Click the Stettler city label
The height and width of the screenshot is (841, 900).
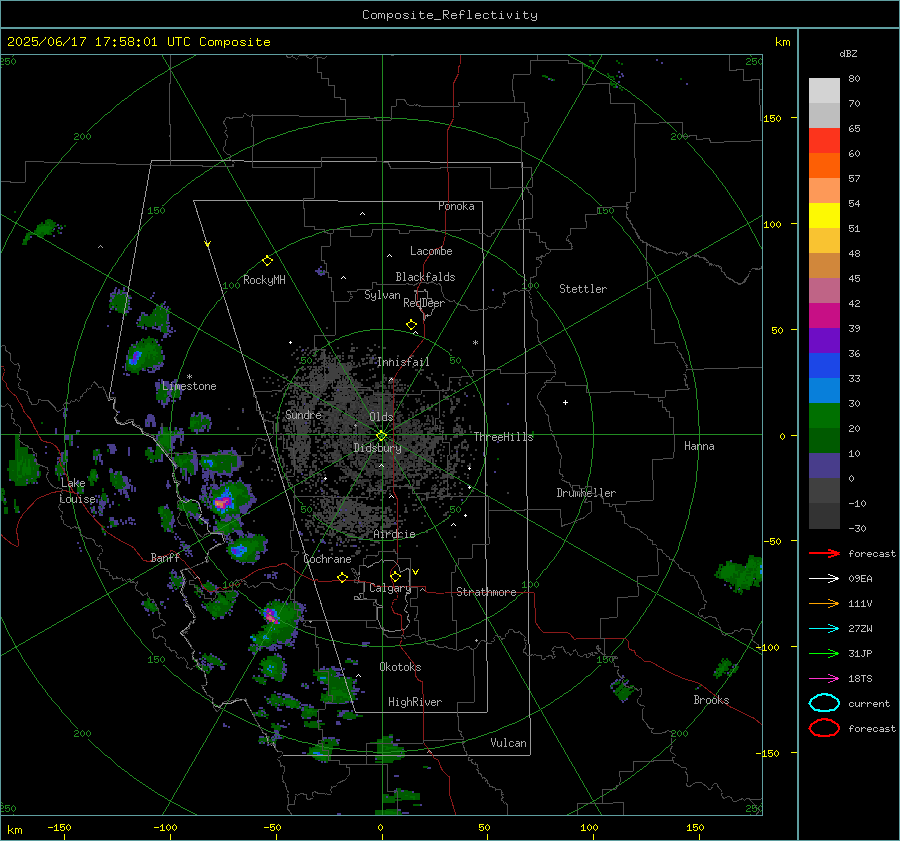tap(583, 289)
